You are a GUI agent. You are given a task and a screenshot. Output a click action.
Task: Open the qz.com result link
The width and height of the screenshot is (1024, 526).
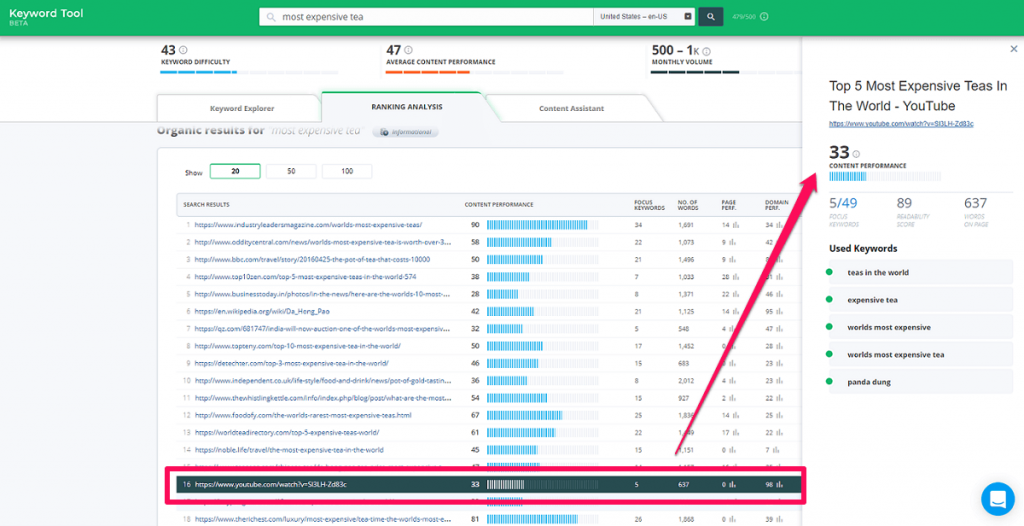[x=323, y=329]
